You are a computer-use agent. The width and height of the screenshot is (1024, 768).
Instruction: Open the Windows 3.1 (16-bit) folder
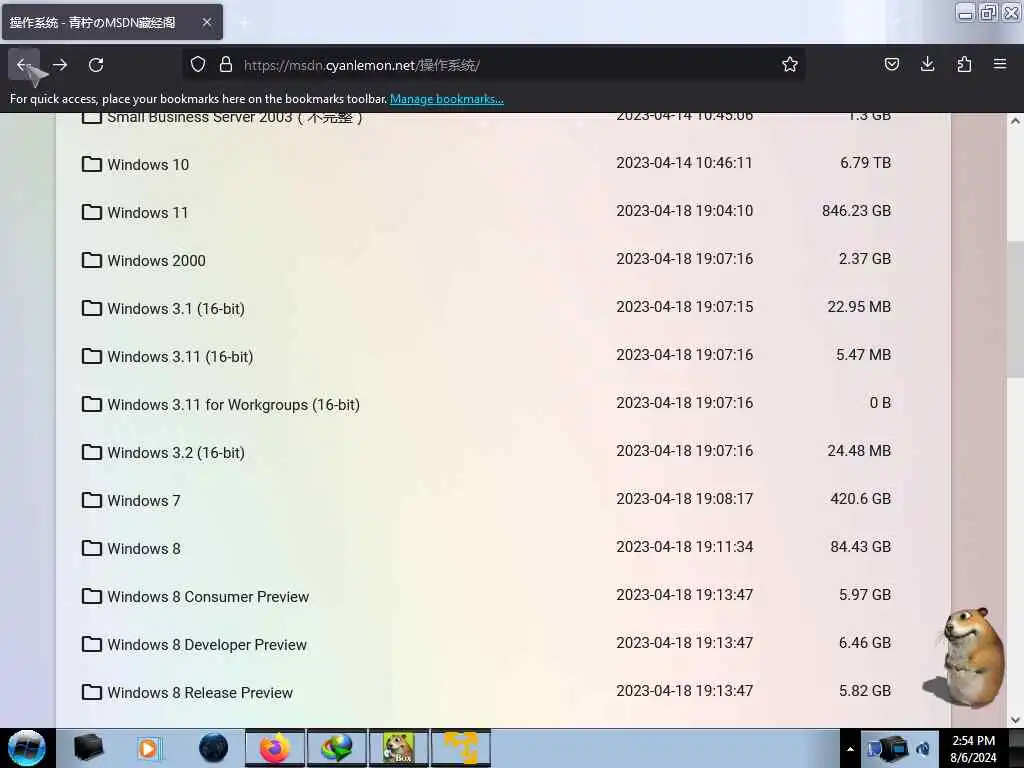[176, 309]
